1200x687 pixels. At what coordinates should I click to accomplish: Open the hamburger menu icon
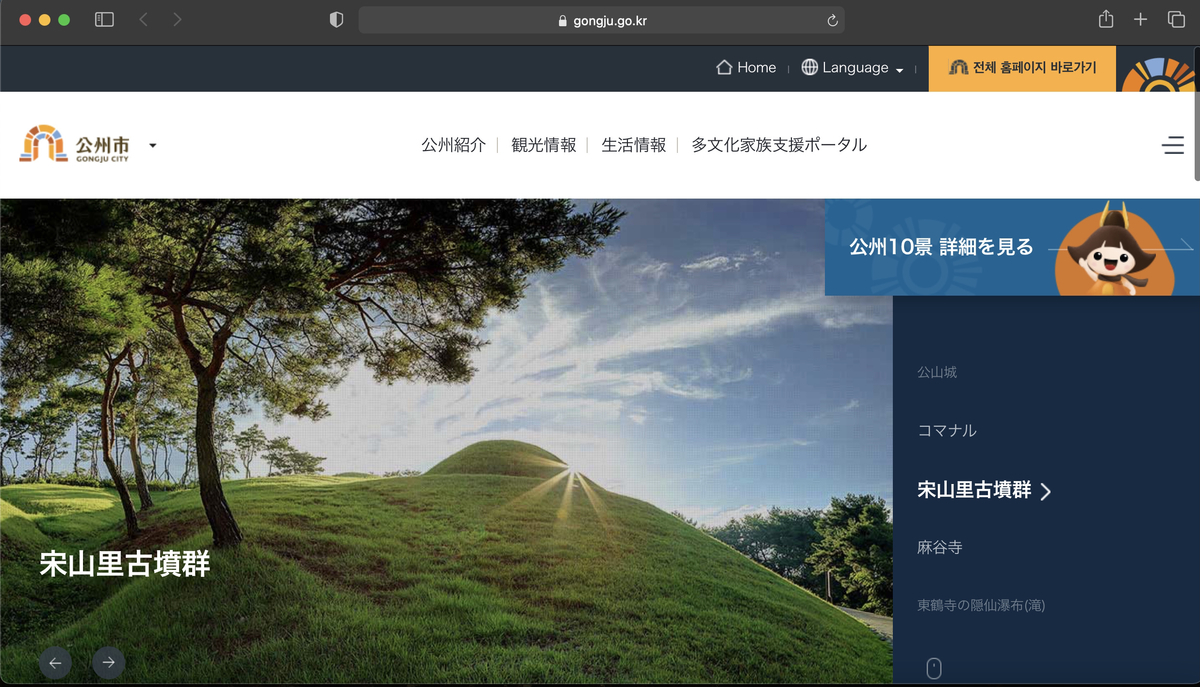(x=1173, y=146)
